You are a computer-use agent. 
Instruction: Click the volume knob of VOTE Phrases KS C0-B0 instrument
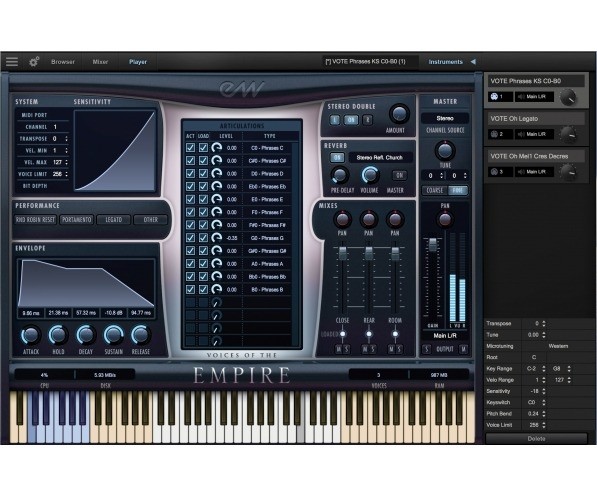click(568, 97)
